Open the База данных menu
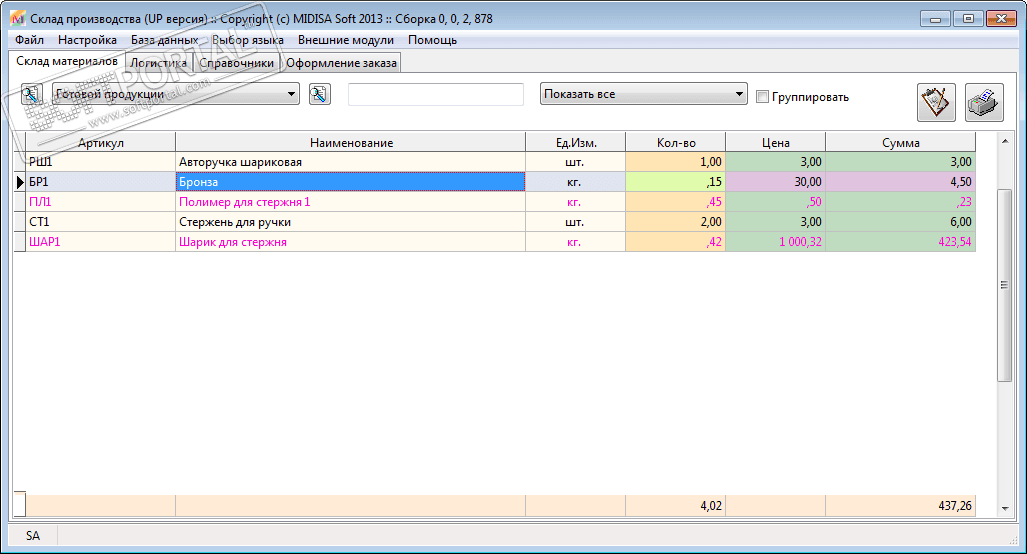Image resolution: width=1027 pixels, height=554 pixels. 164,40
